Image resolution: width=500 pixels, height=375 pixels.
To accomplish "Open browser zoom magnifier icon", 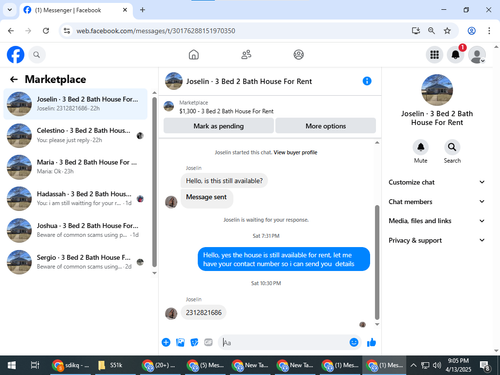I will coord(431,31).
